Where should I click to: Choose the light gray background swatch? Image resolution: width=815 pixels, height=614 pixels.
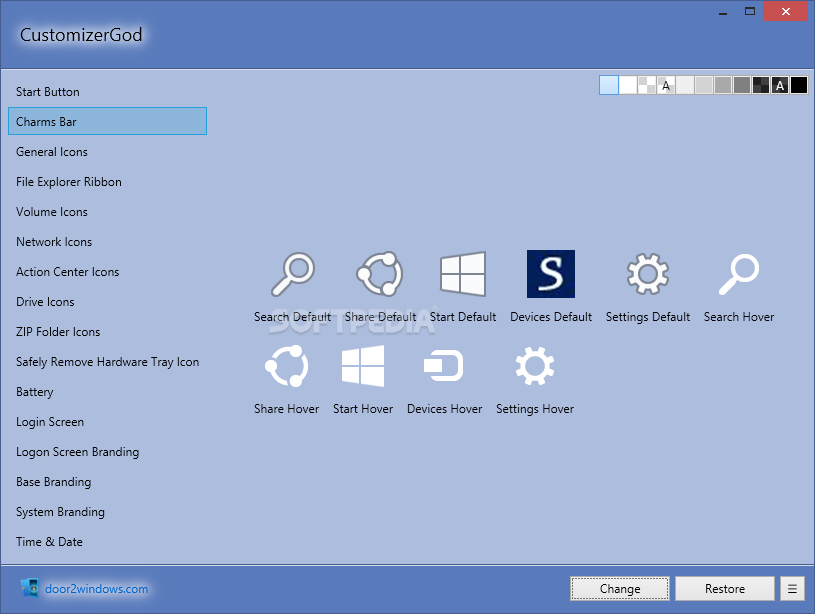point(704,85)
